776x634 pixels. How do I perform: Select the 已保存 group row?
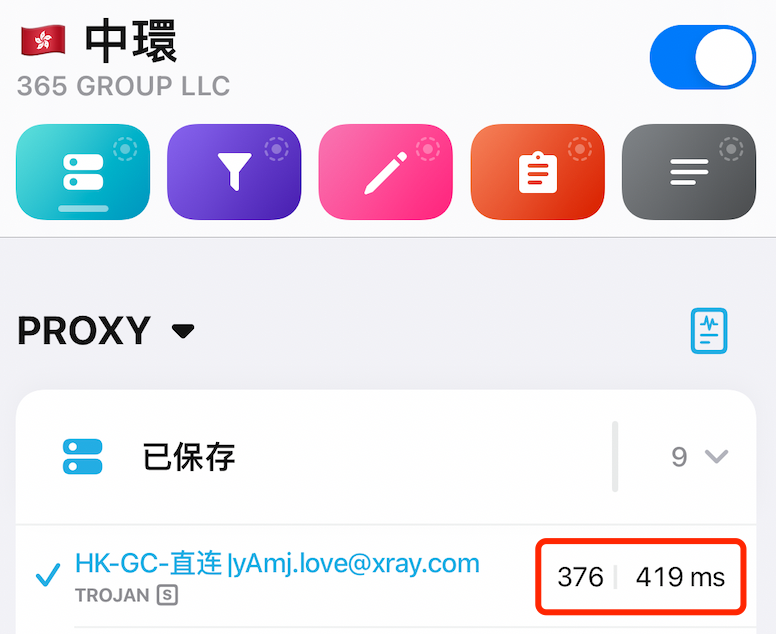pyautogui.click(x=386, y=456)
